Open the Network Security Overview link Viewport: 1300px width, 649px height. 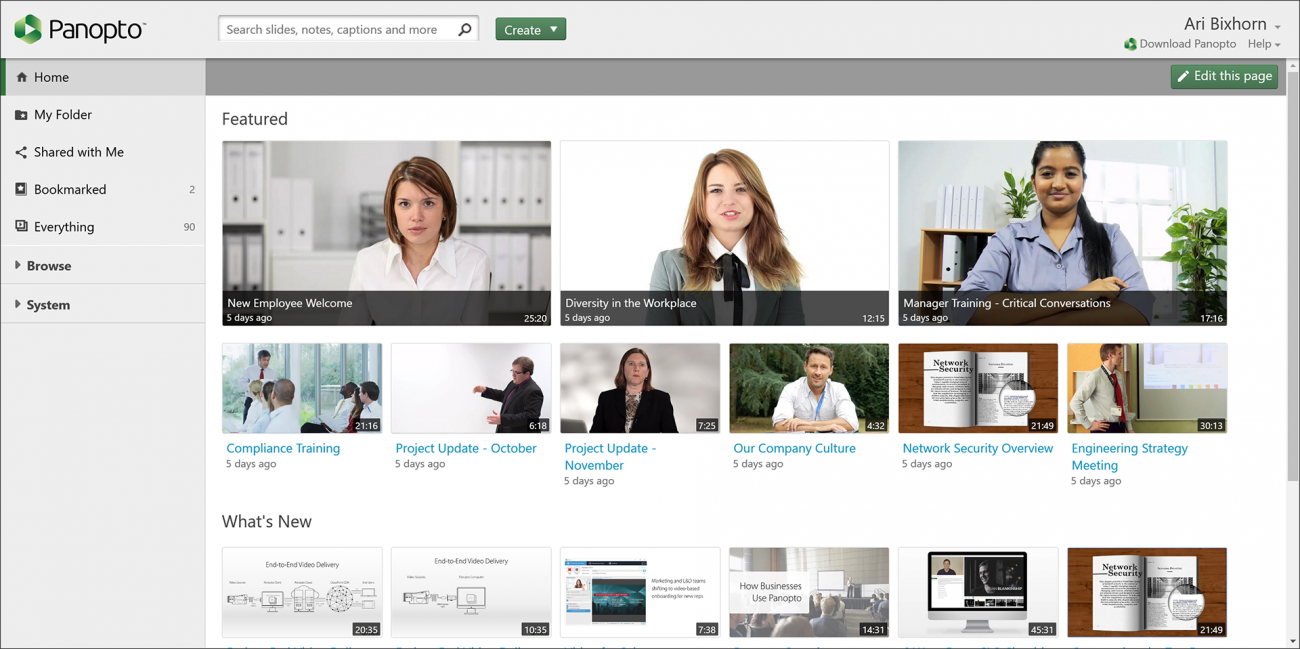(x=977, y=448)
